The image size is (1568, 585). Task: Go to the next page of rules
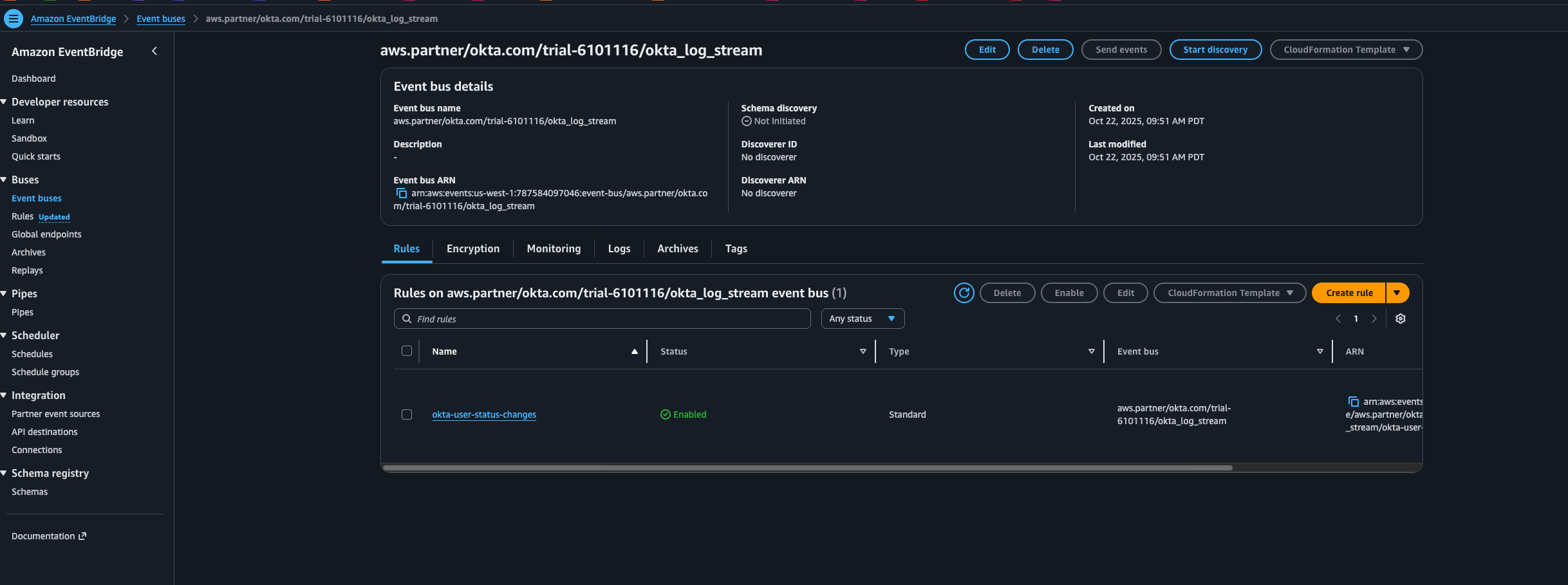pos(1374,319)
